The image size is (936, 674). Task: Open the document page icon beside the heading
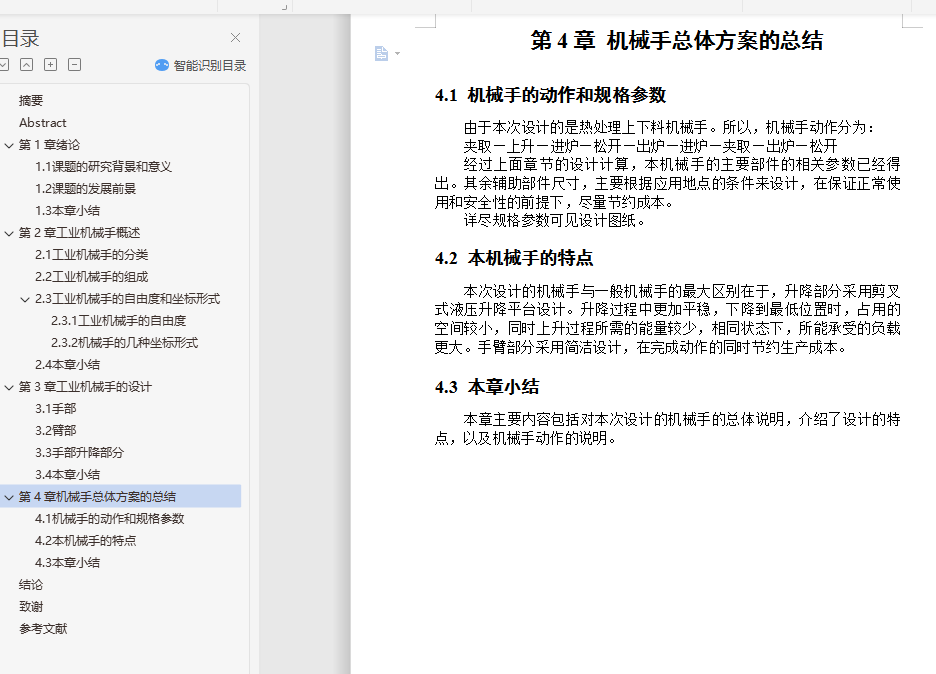(381, 54)
